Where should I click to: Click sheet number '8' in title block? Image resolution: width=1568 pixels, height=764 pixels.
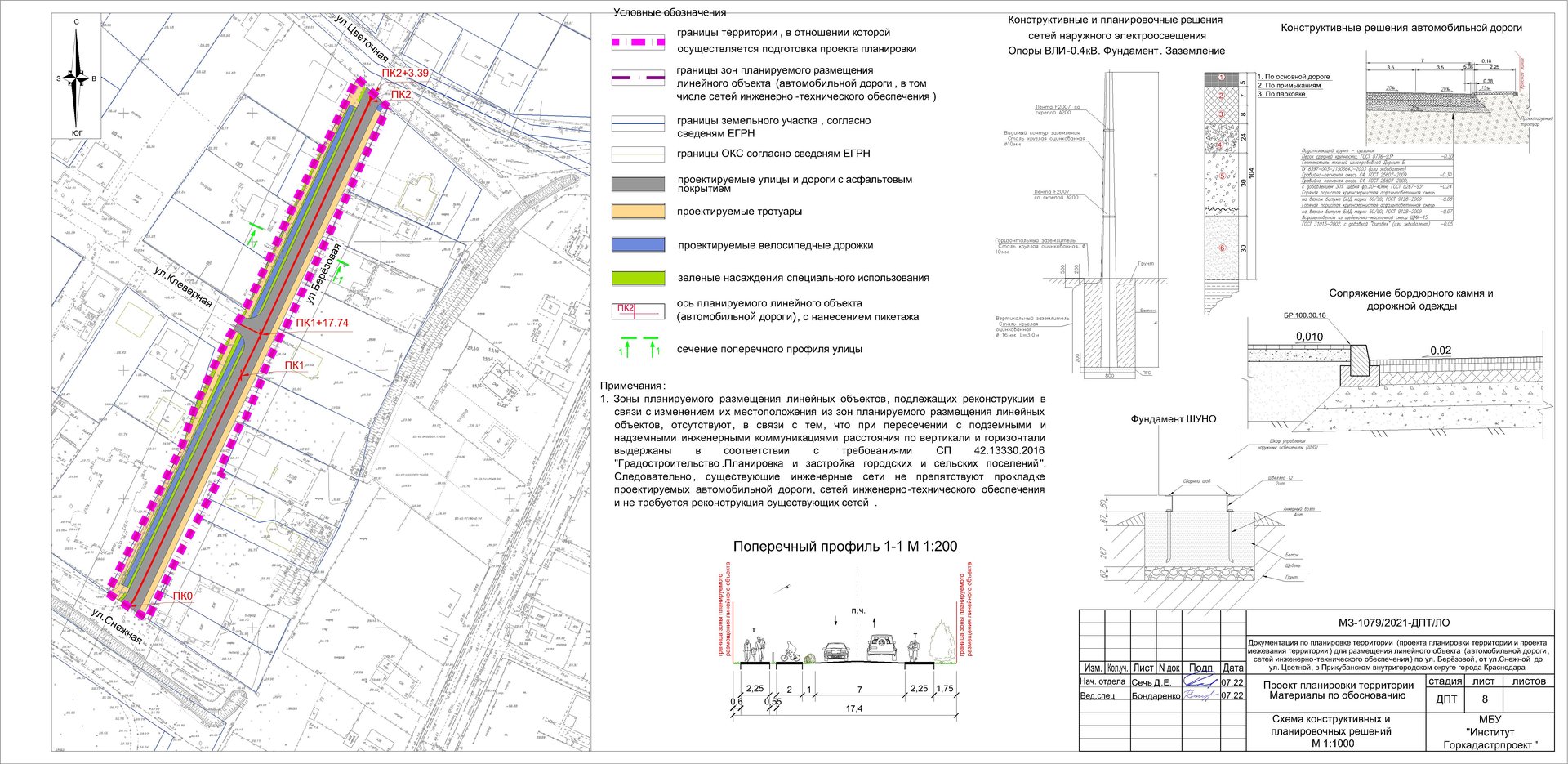coord(1485,699)
